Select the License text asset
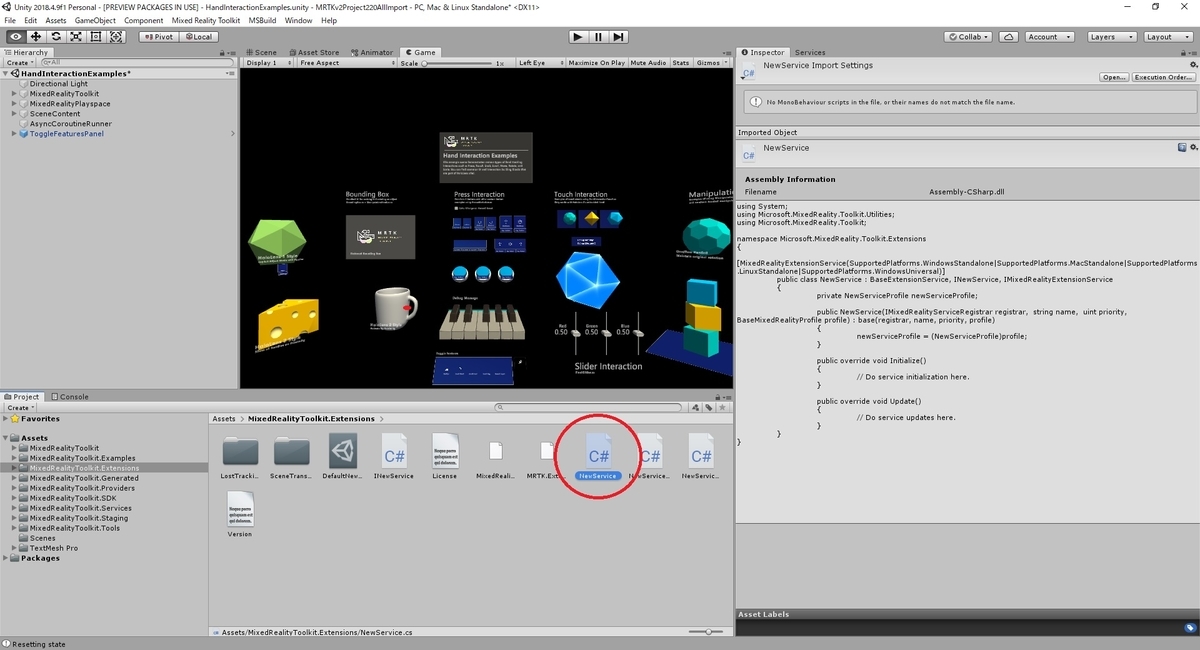The height and width of the screenshot is (650, 1200). click(x=445, y=458)
